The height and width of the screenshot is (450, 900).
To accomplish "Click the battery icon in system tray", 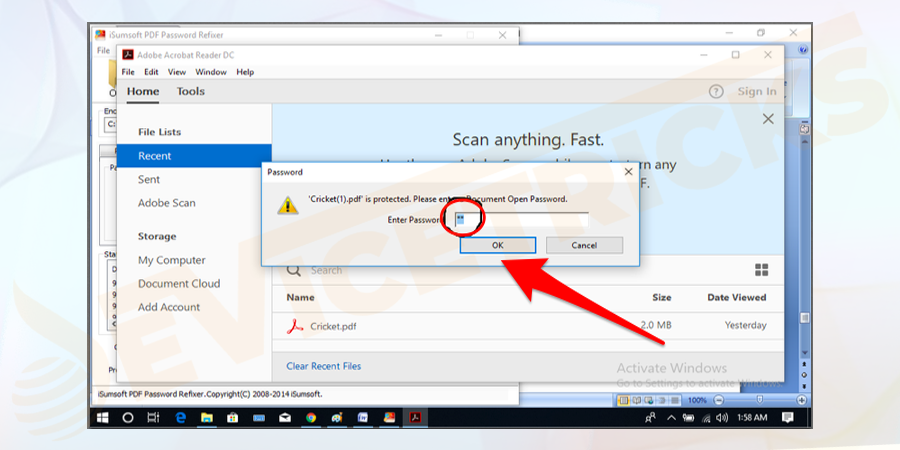I will click(689, 418).
